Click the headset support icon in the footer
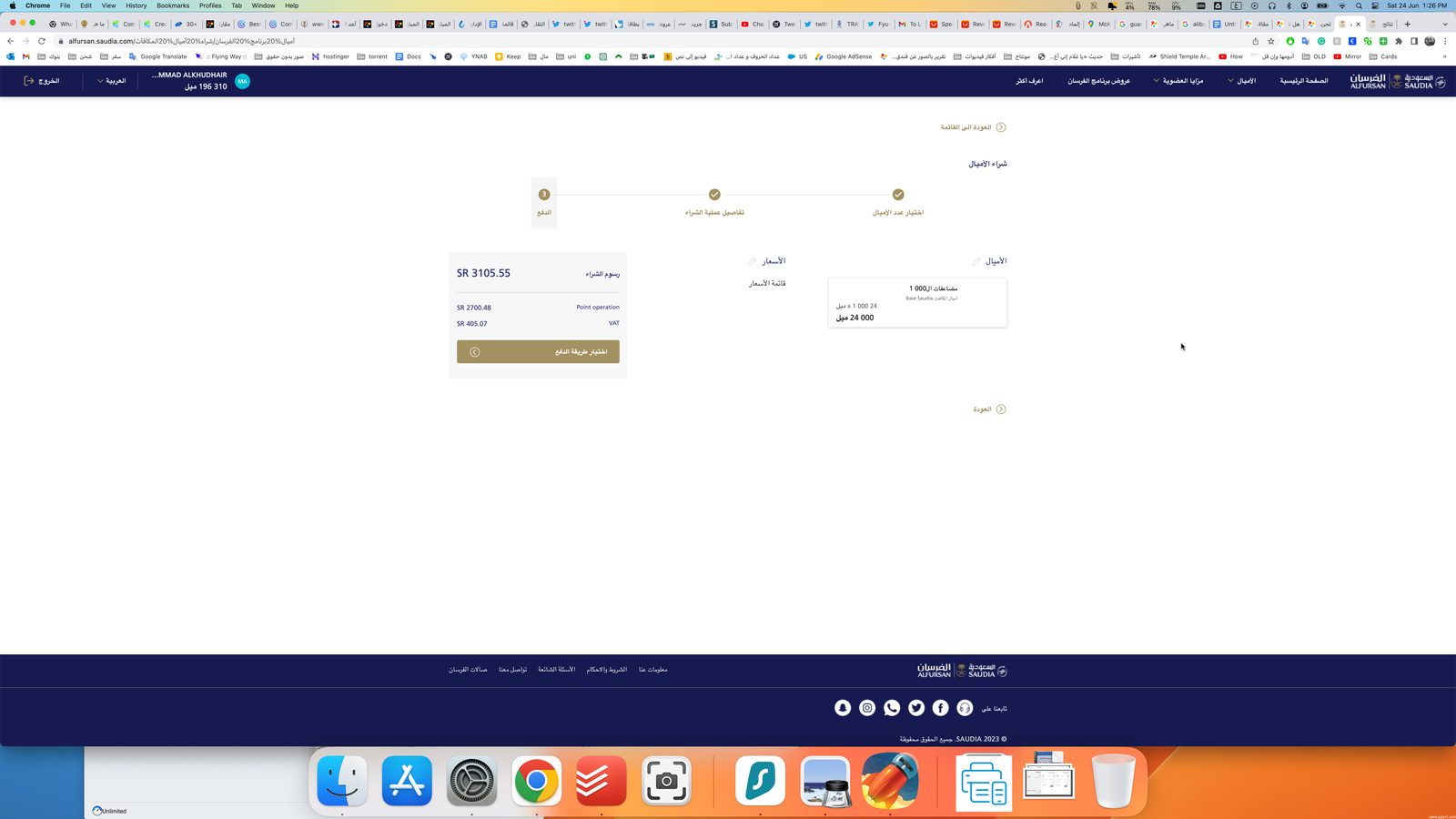 [x=965, y=708]
